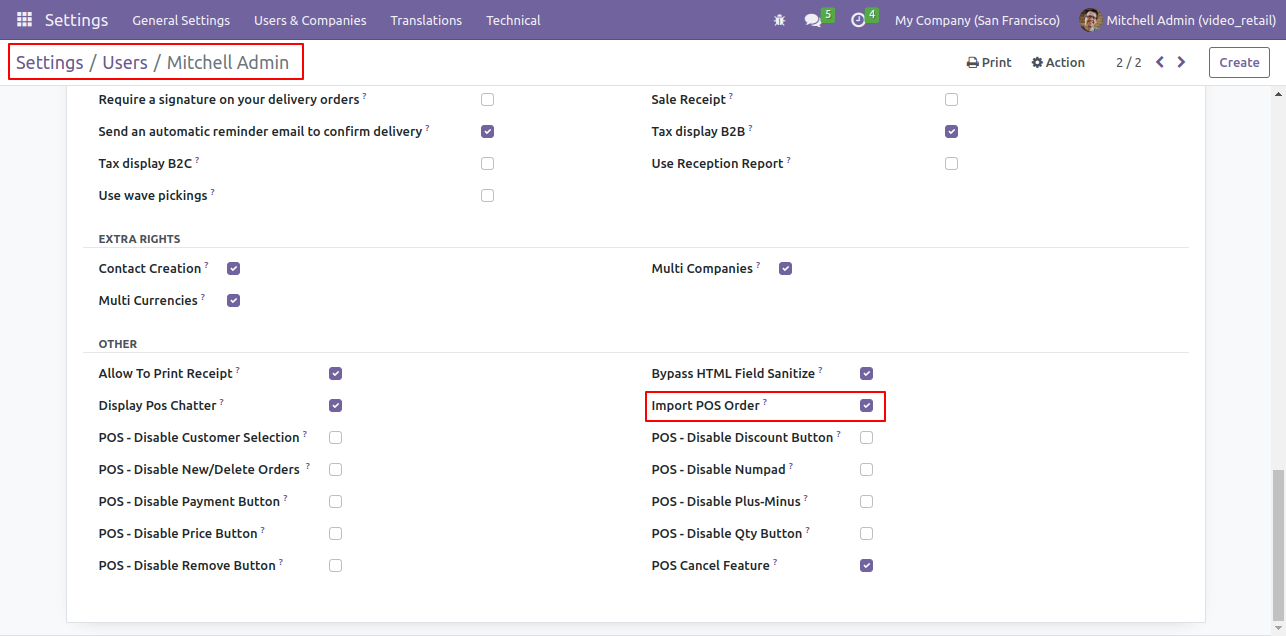Click the Create button
Image resolution: width=1286 pixels, height=636 pixels.
point(1239,62)
